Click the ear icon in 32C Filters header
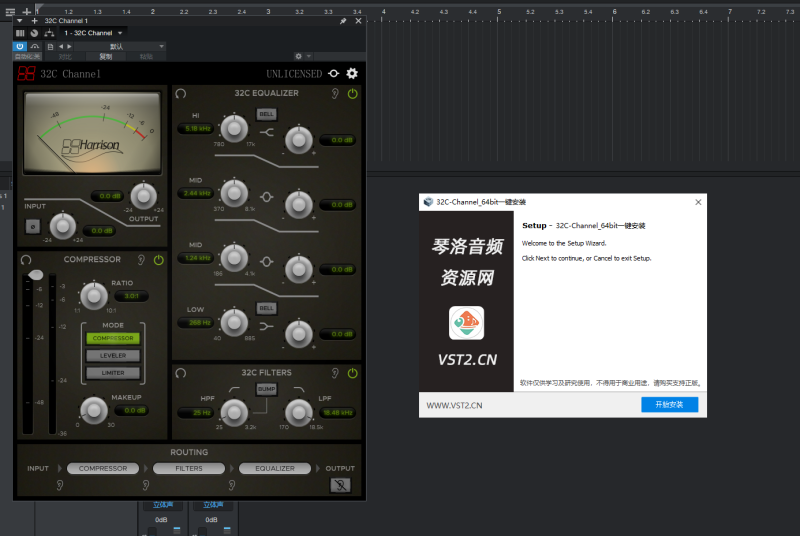Screen dimensions: 800x536 [x=336, y=373]
